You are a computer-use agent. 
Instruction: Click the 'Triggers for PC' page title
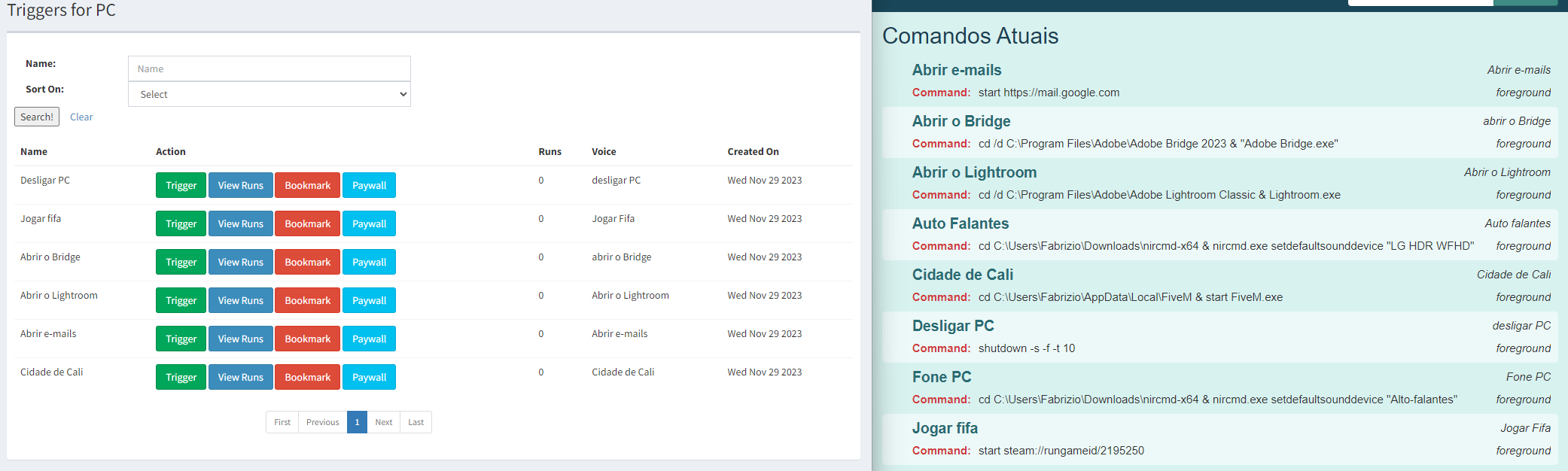coord(62,10)
